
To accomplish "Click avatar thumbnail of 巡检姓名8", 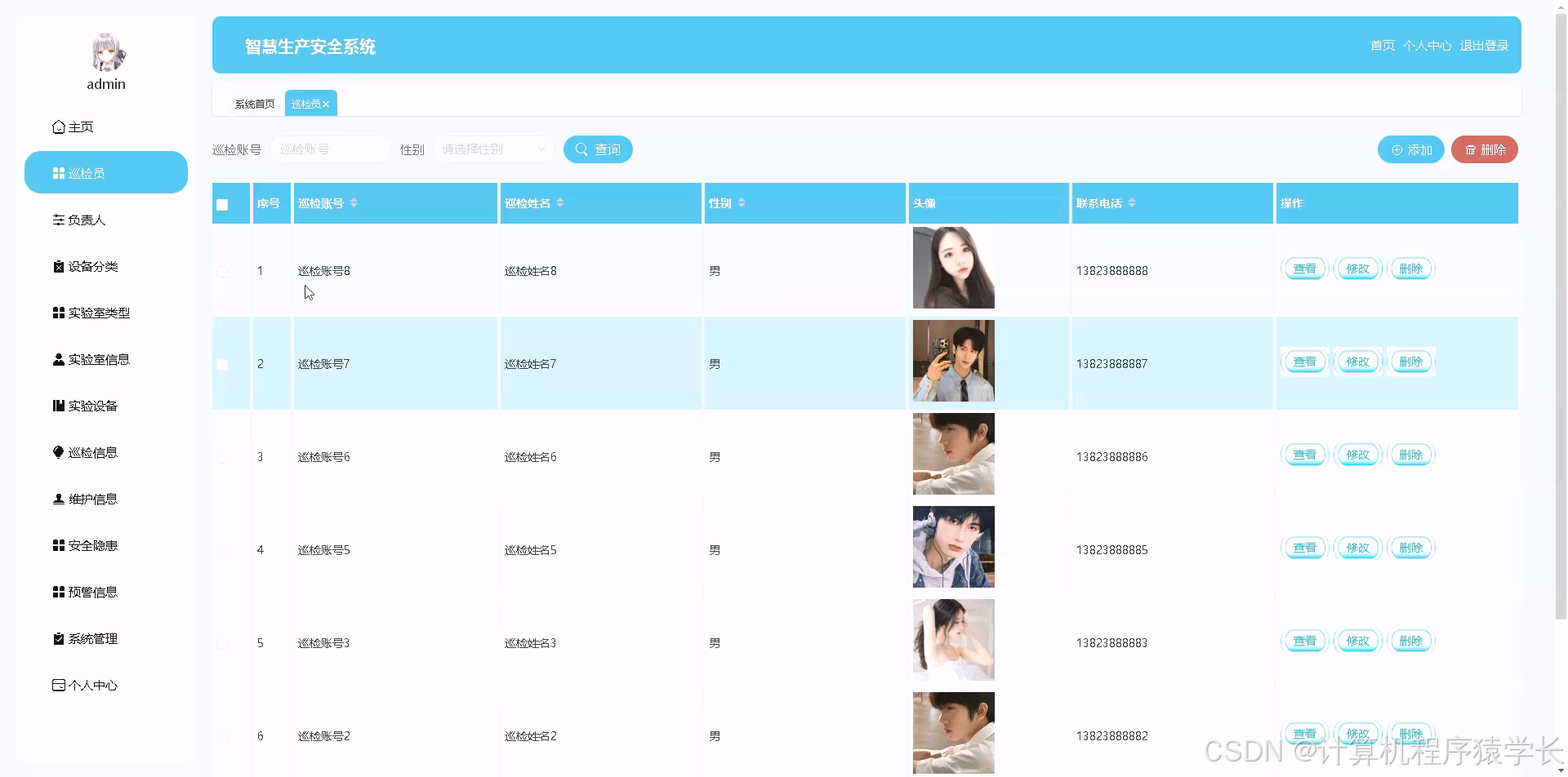I will point(954,268).
